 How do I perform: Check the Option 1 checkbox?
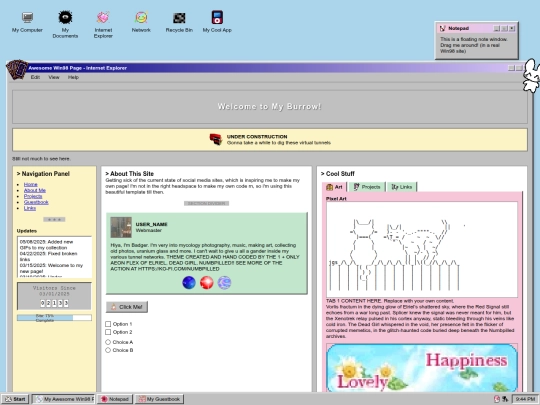click(108, 324)
